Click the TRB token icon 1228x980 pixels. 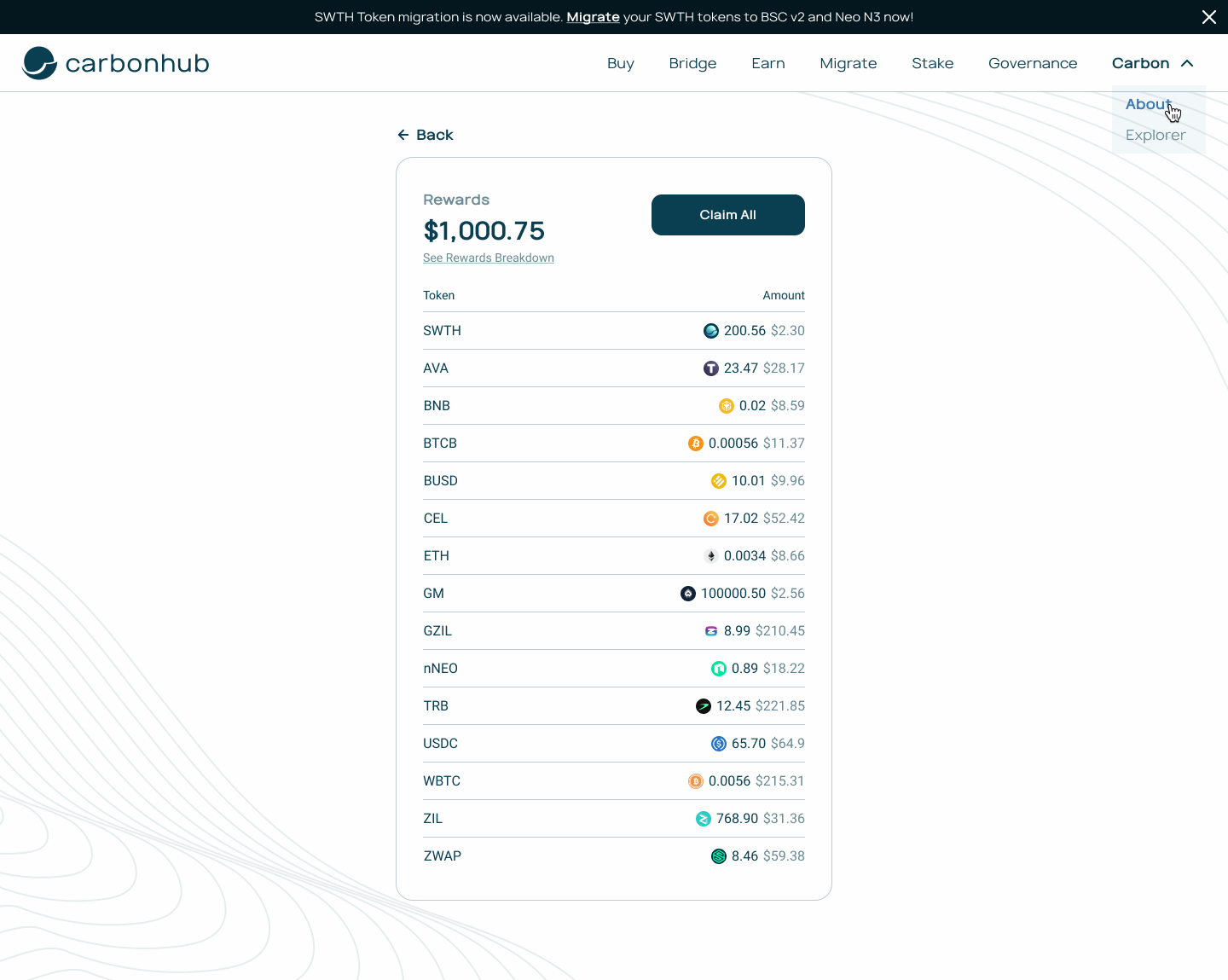[704, 706]
